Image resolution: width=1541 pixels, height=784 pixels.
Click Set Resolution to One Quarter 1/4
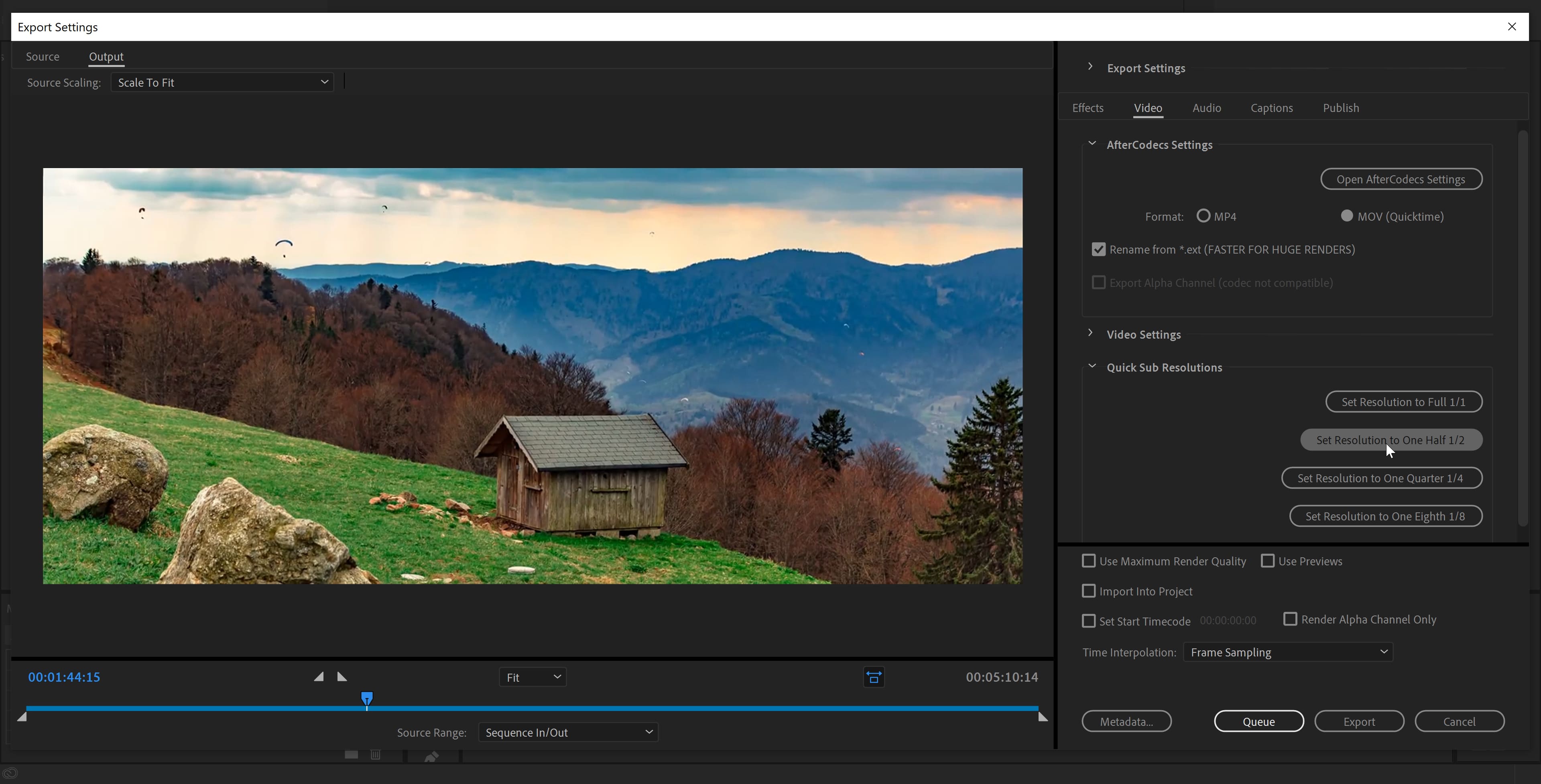[1380, 478]
